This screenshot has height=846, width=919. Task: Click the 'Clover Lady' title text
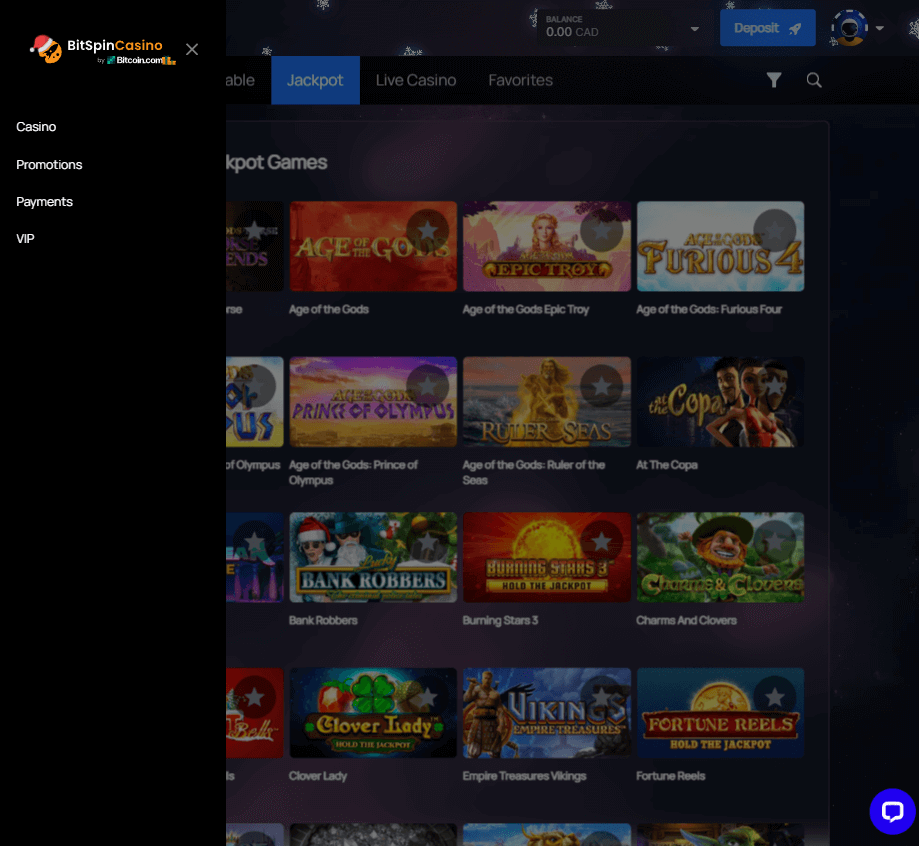point(318,776)
